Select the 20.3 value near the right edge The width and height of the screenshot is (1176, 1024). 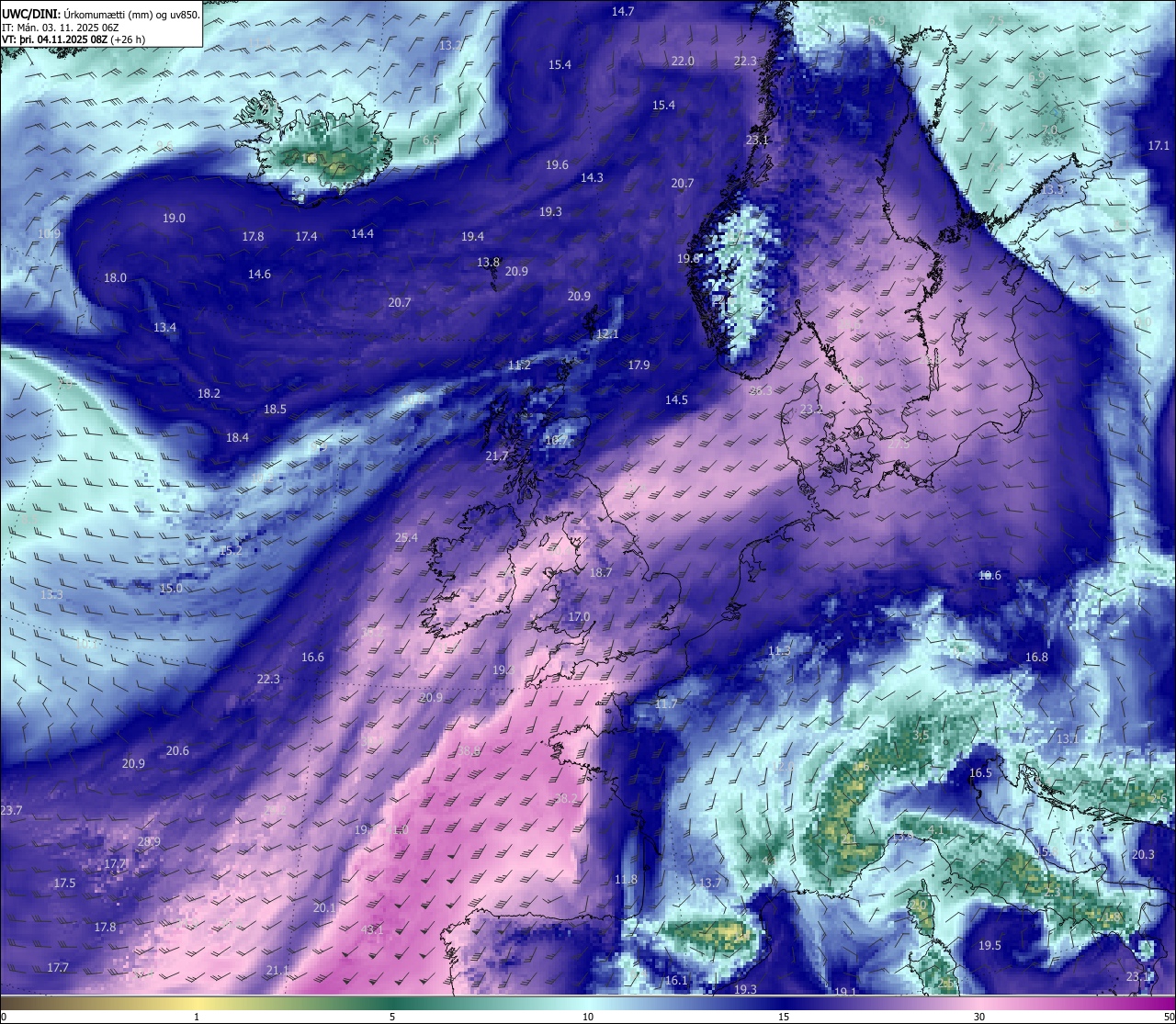[1143, 855]
